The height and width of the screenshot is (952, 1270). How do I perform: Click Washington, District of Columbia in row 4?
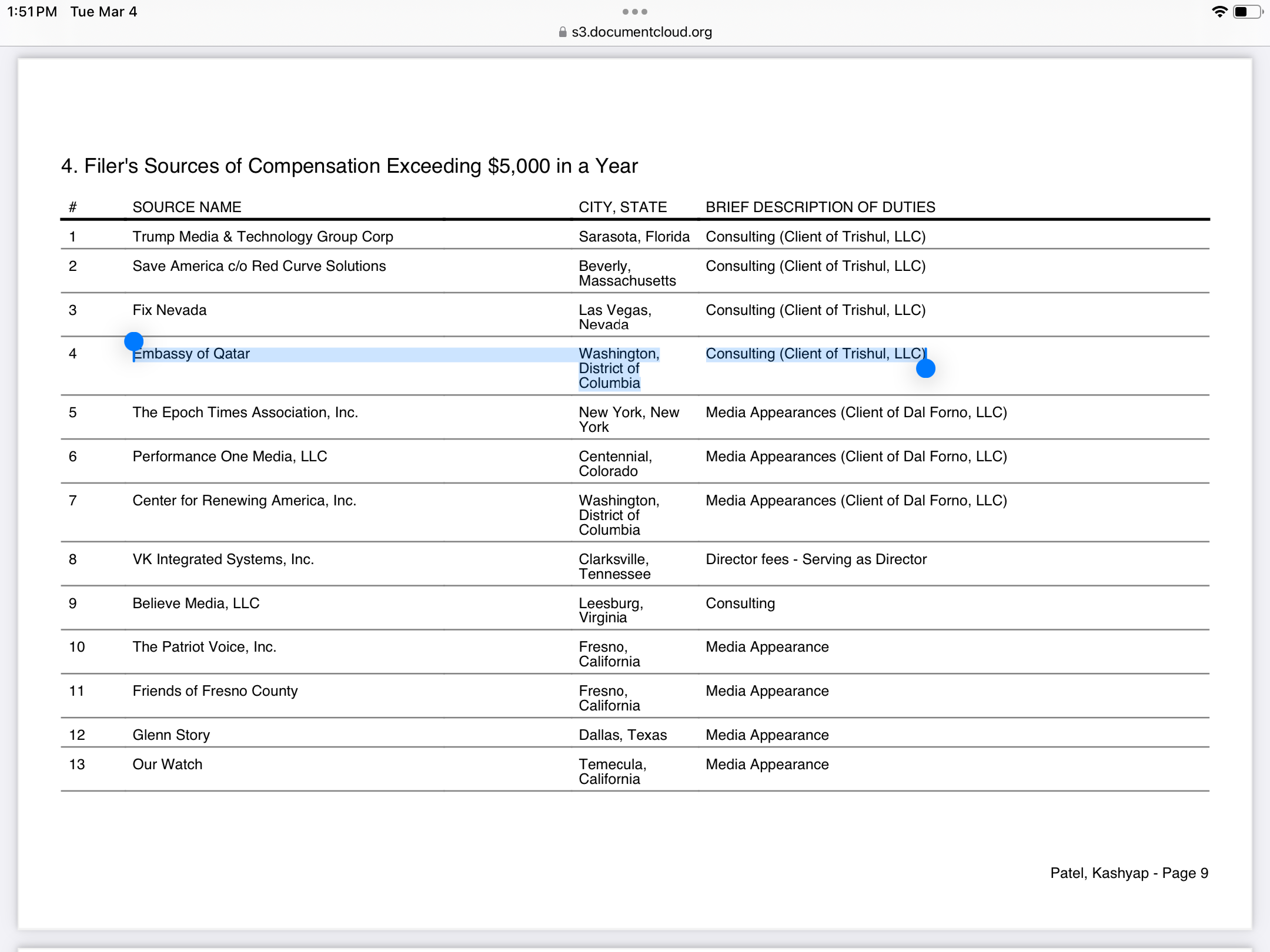619,368
